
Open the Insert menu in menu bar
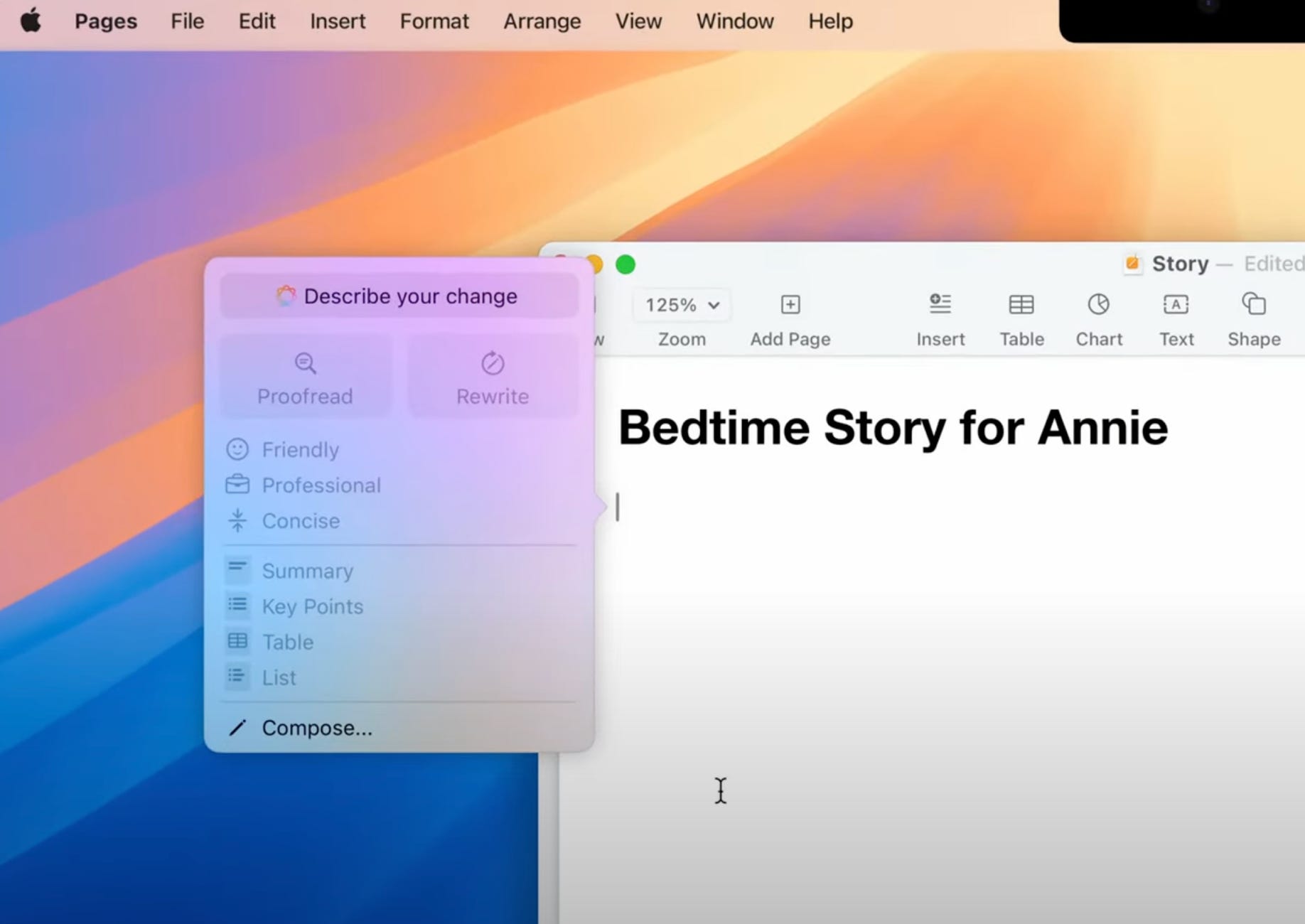pyautogui.click(x=338, y=21)
